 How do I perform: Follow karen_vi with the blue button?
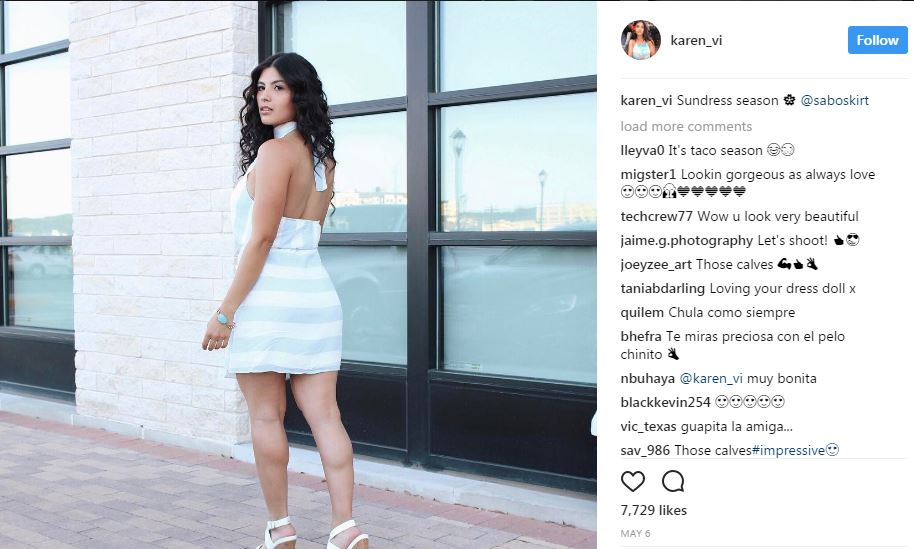coord(877,40)
